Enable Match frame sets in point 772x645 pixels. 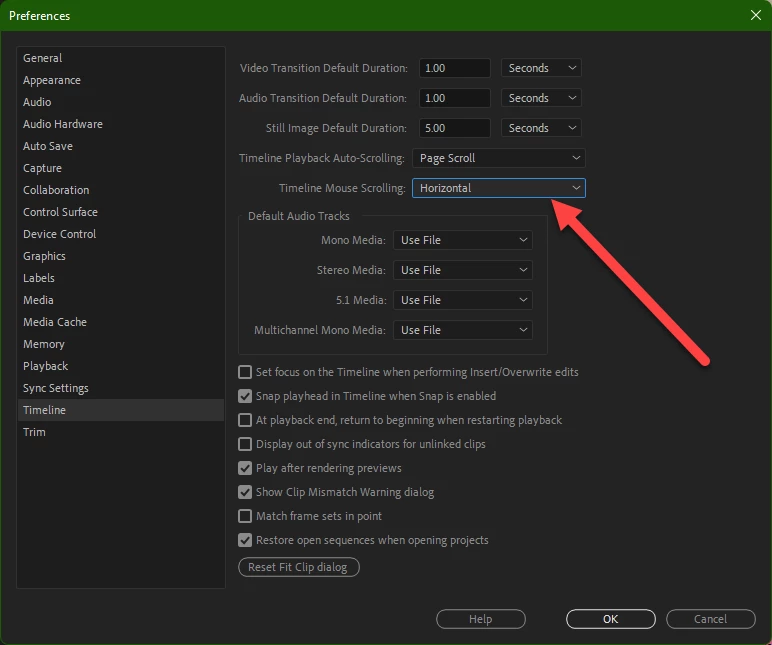245,516
